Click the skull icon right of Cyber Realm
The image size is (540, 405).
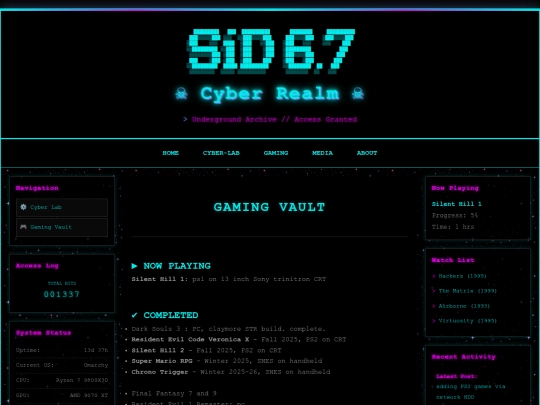(358, 94)
